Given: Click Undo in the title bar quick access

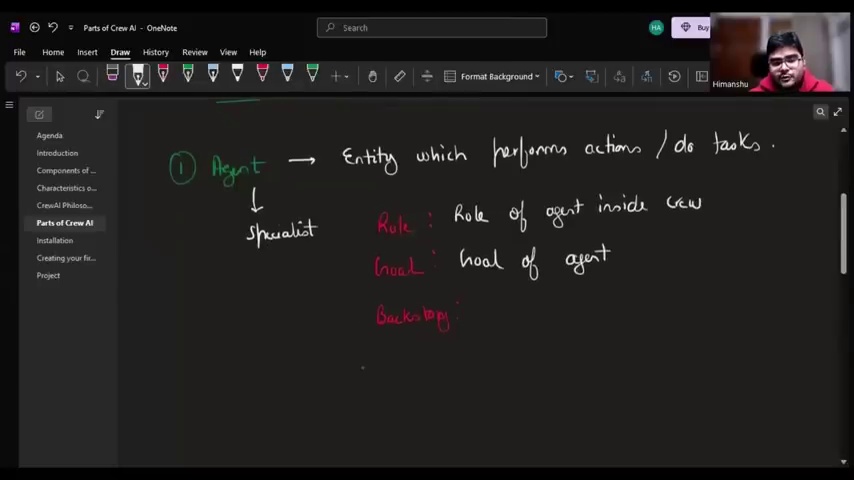Looking at the screenshot, I should point(53,27).
